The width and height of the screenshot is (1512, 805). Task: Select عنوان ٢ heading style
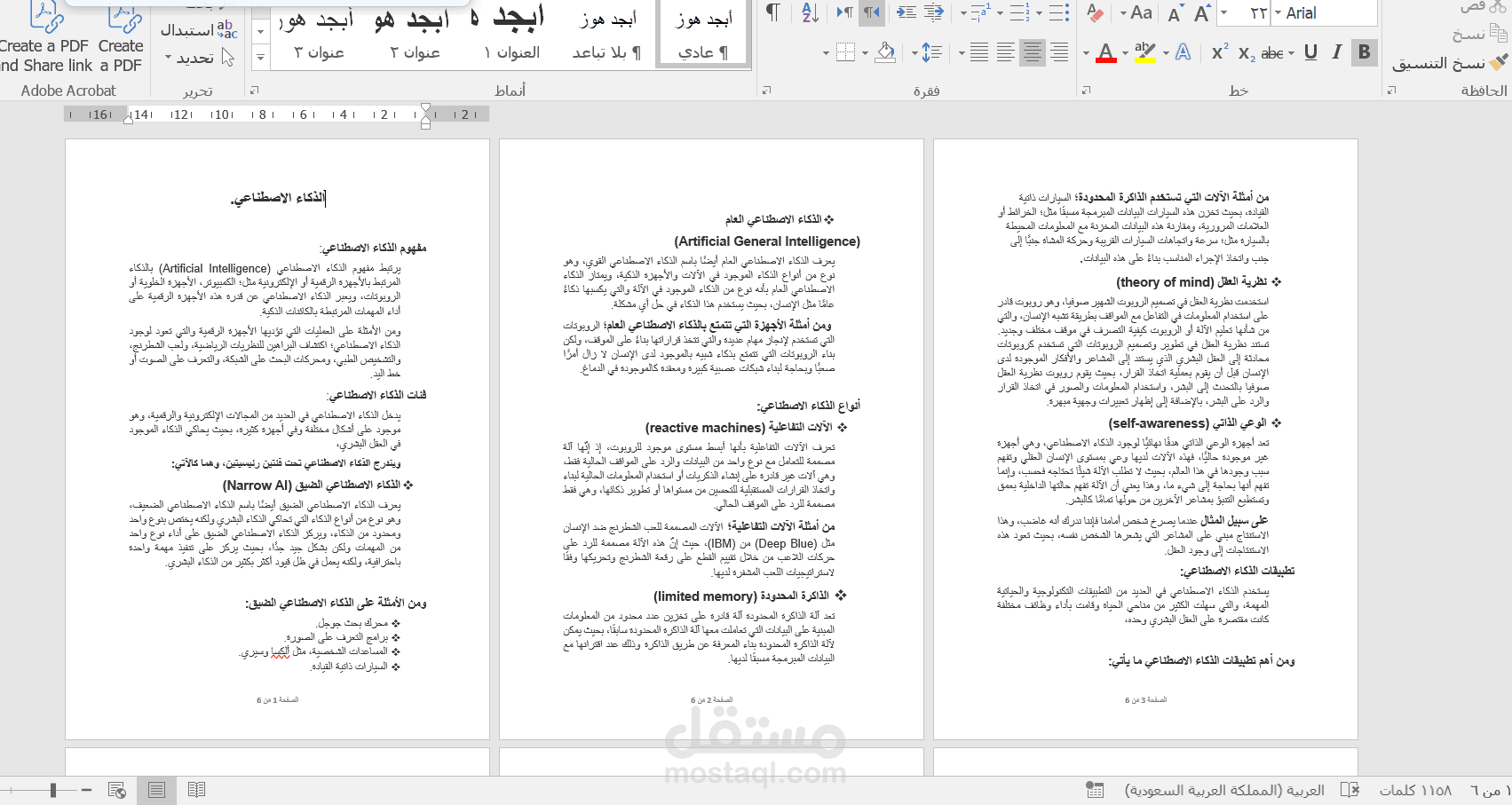(416, 33)
